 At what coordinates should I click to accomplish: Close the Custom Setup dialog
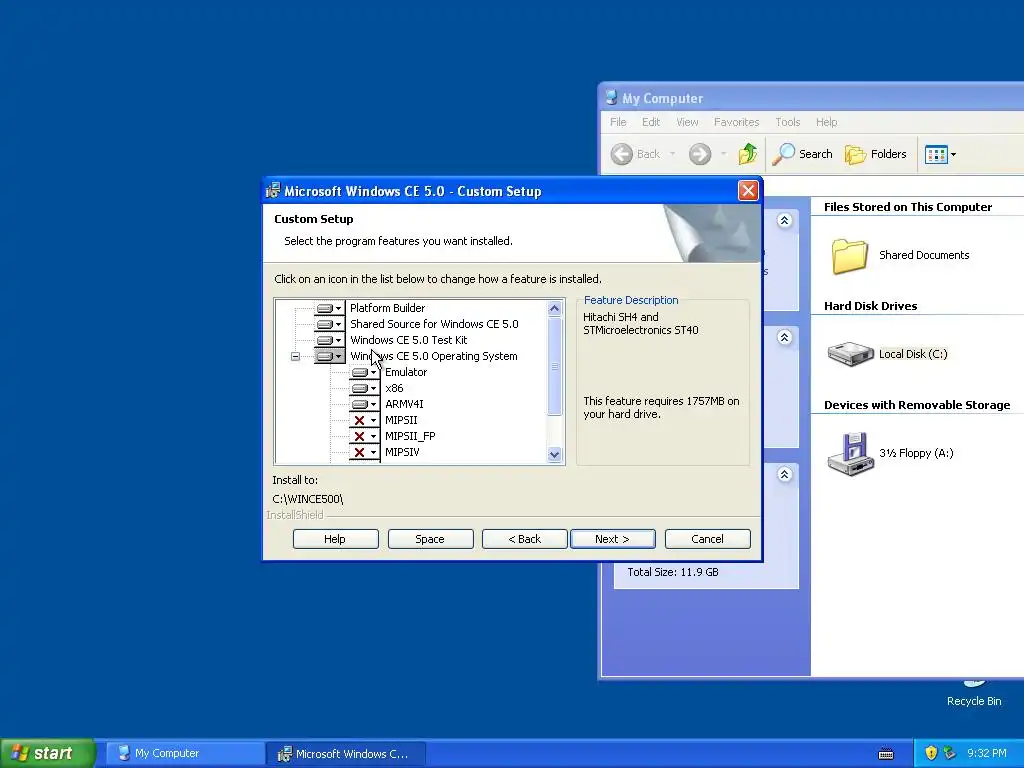pyautogui.click(x=748, y=191)
